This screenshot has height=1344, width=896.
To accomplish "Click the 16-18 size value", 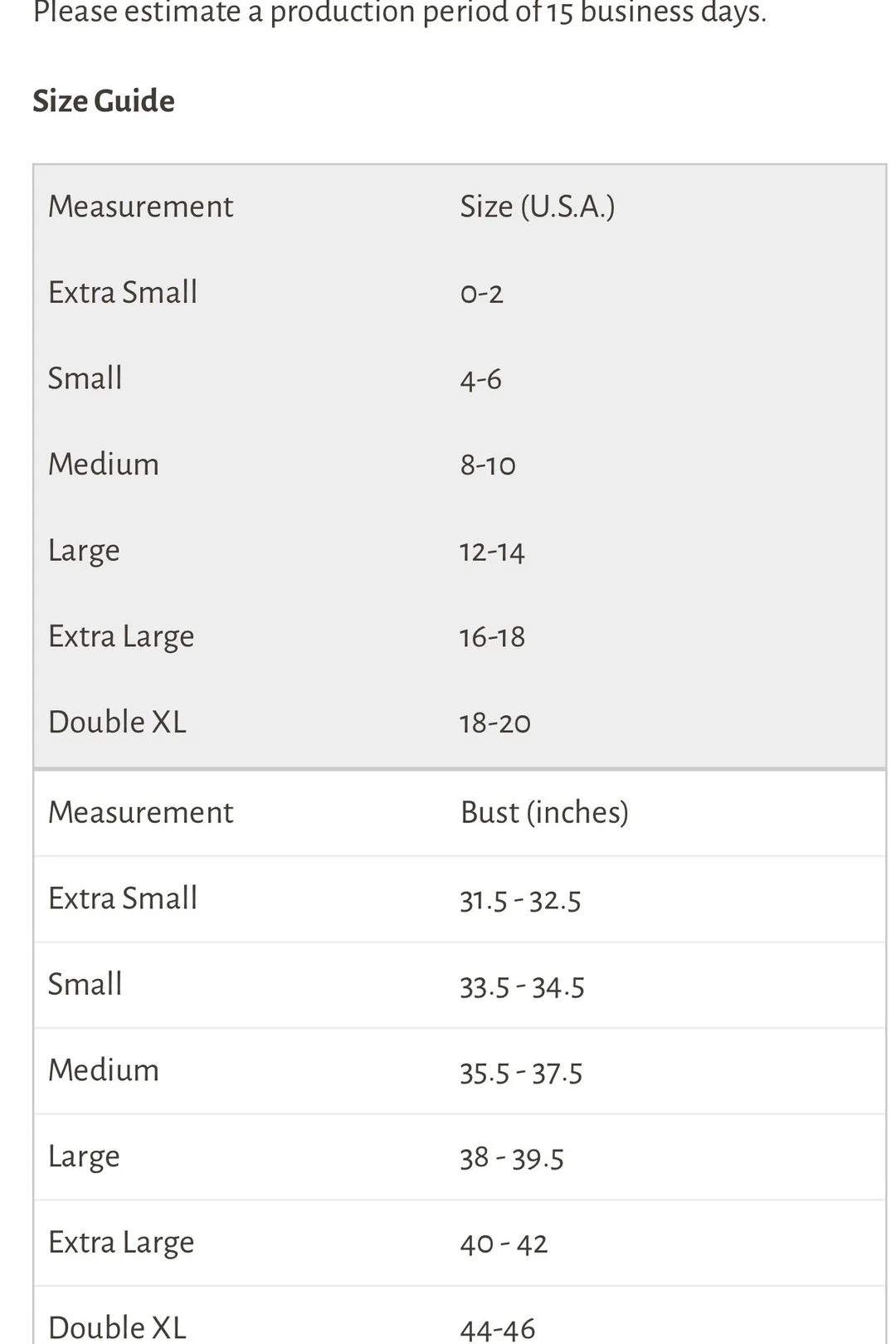I will 492,637.
